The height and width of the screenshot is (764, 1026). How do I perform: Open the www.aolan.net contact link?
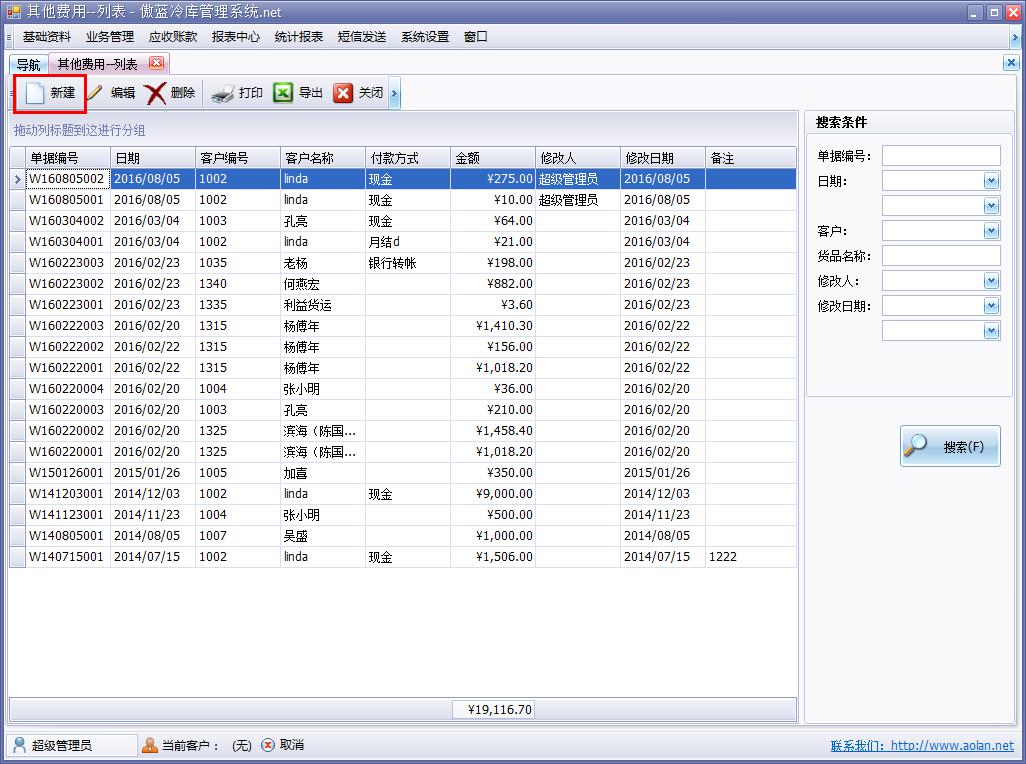pos(951,746)
